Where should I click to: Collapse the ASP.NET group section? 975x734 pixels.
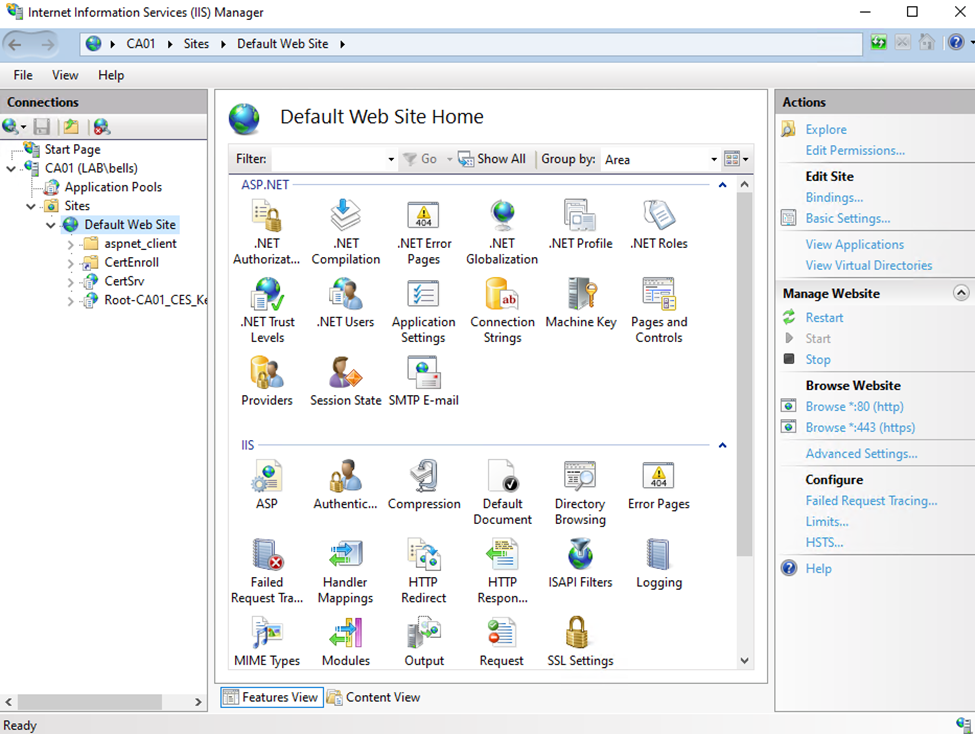click(x=722, y=185)
